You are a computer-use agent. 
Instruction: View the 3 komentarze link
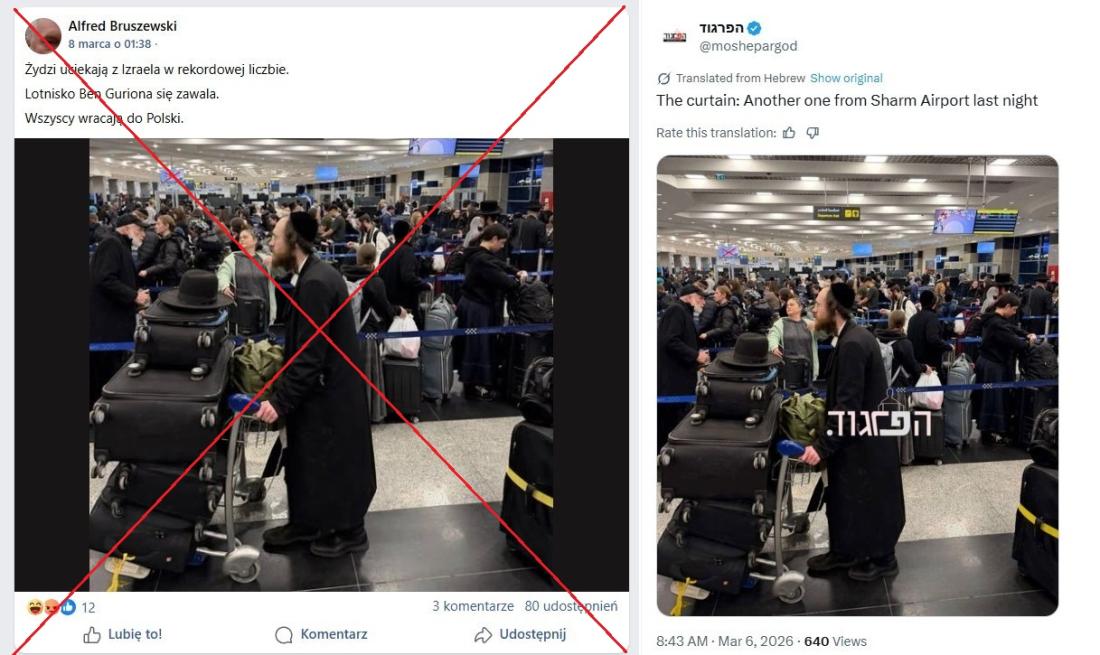472,606
